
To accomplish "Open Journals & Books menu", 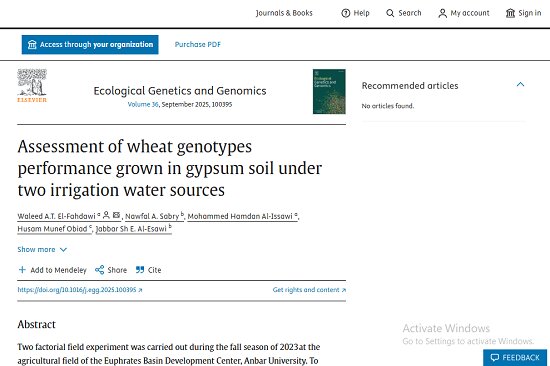I will (284, 13).
